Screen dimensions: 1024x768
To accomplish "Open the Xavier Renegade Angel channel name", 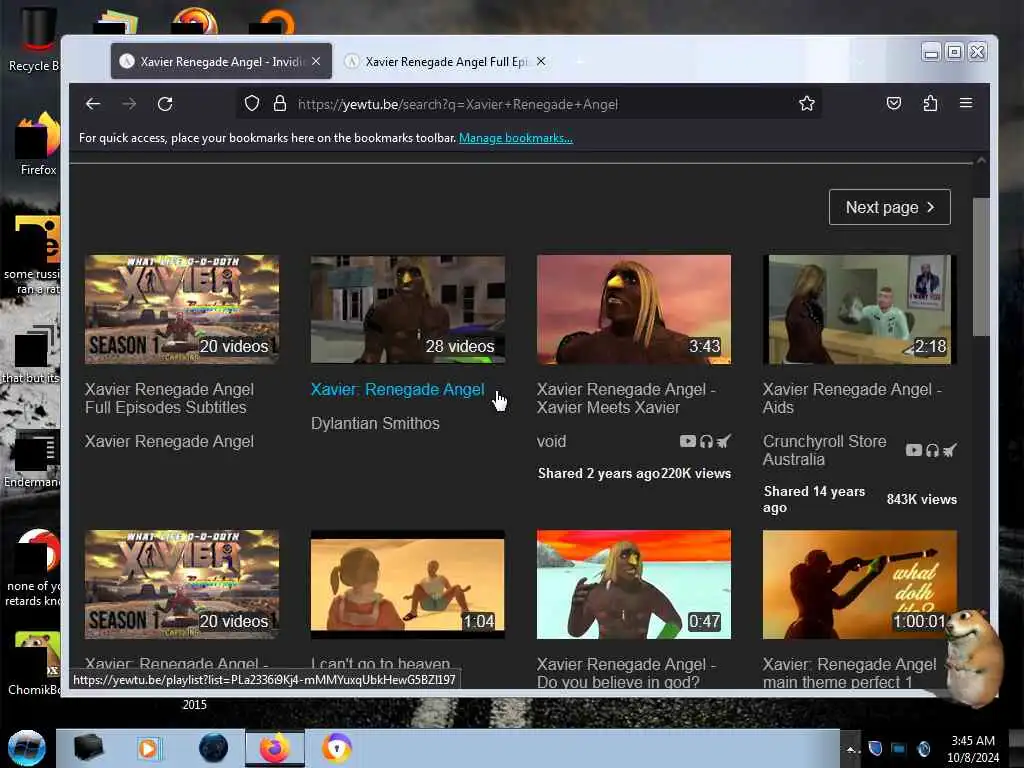I will [169, 441].
